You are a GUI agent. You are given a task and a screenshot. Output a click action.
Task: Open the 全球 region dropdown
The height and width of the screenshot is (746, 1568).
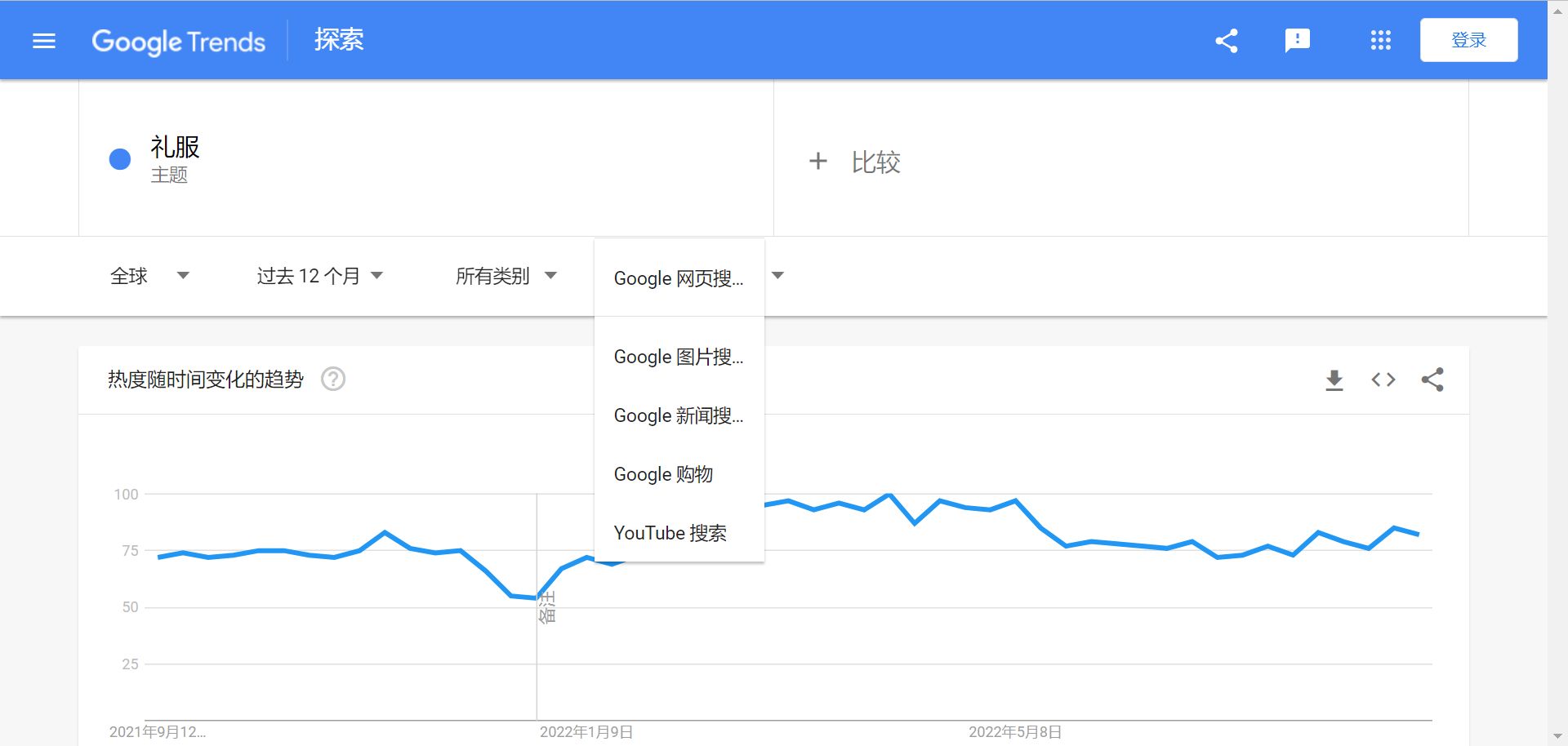coord(152,276)
